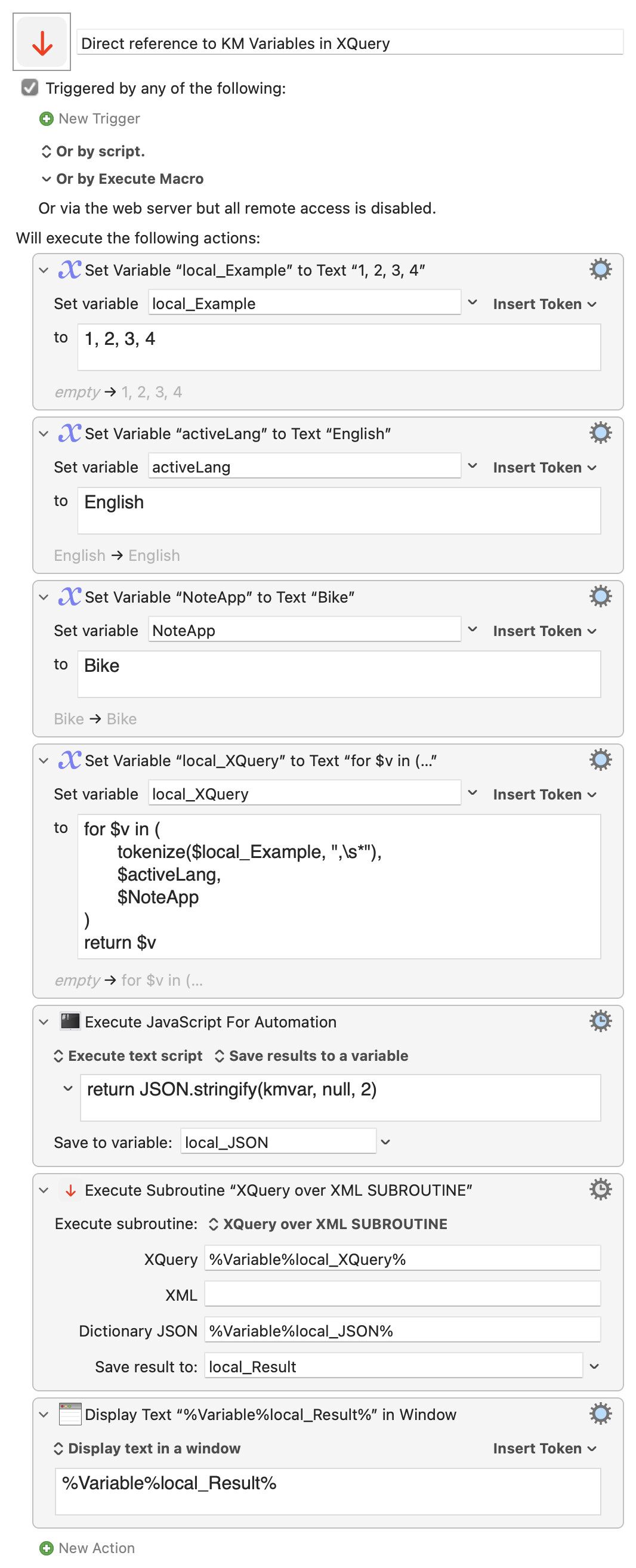Click the green New Action plus icon
636x1568 pixels.
[x=47, y=1547]
